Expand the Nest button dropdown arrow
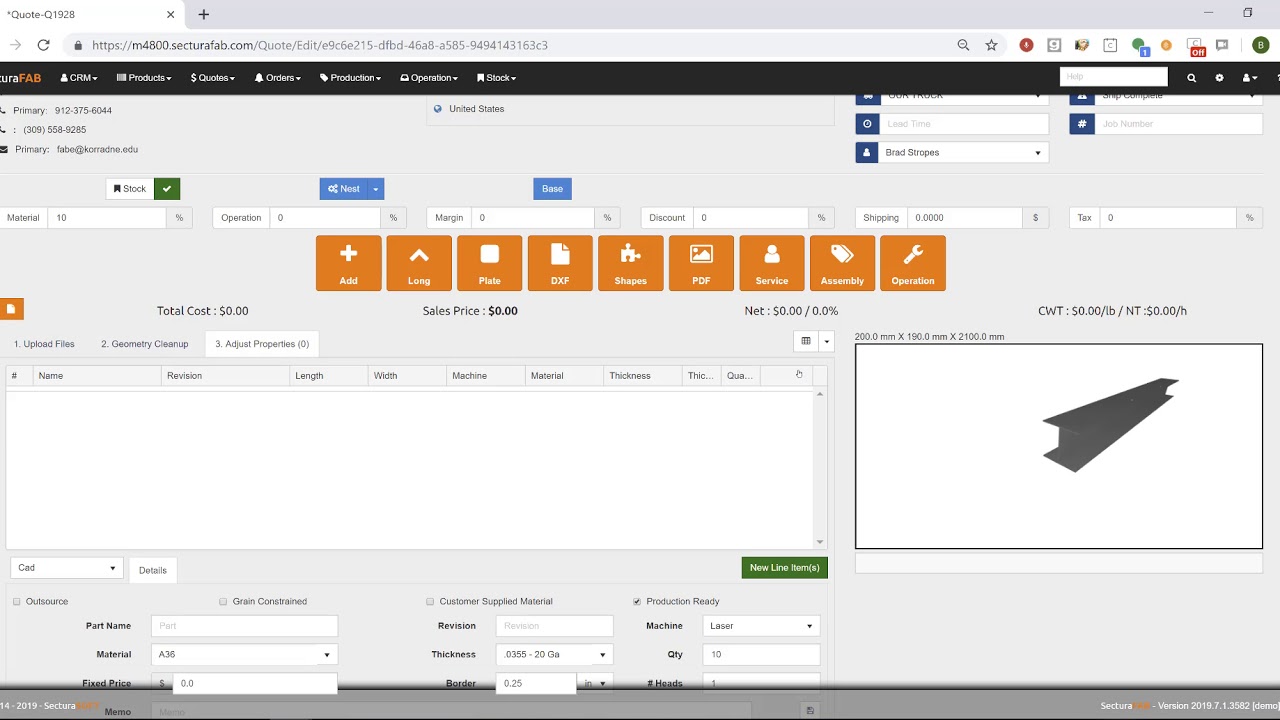 click(x=376, y=189)
